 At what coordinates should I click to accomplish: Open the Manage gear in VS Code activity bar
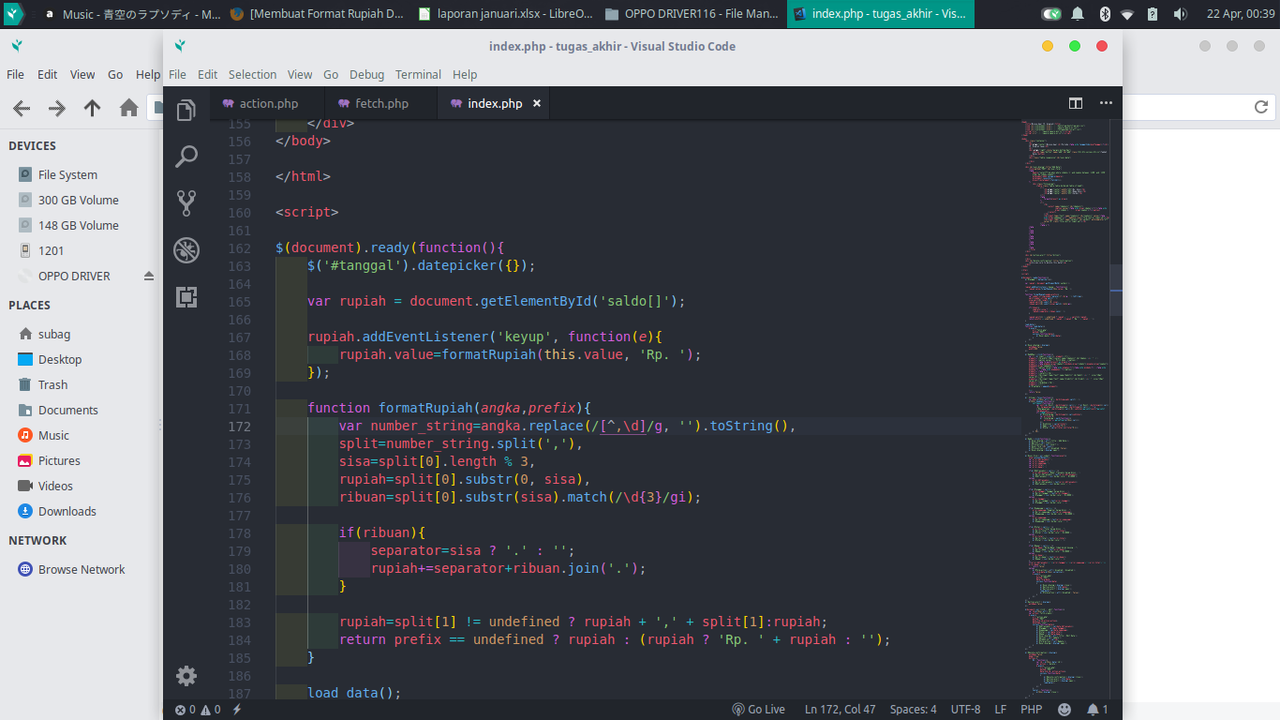click(x=186, y=676)
